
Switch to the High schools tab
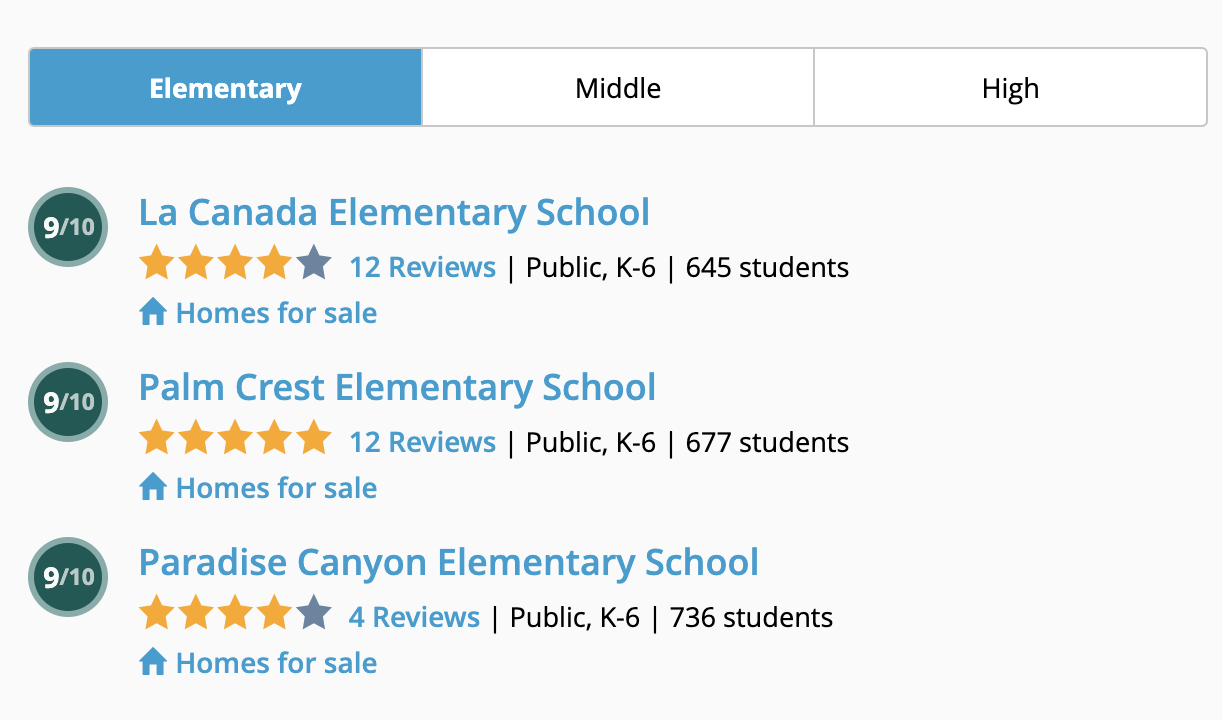1010,87
